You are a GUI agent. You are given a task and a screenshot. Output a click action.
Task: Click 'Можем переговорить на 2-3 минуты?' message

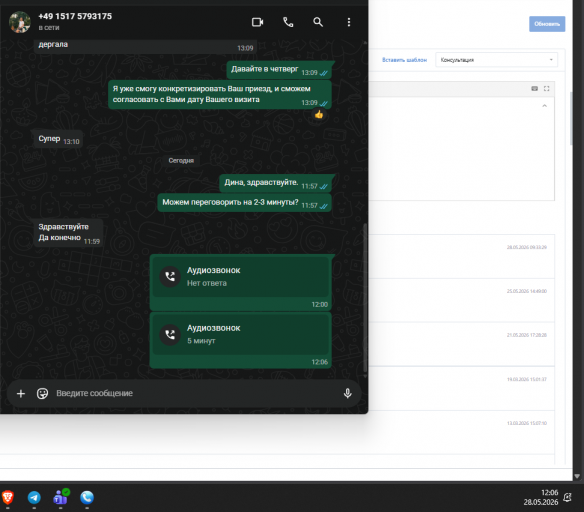coord(244,203)
